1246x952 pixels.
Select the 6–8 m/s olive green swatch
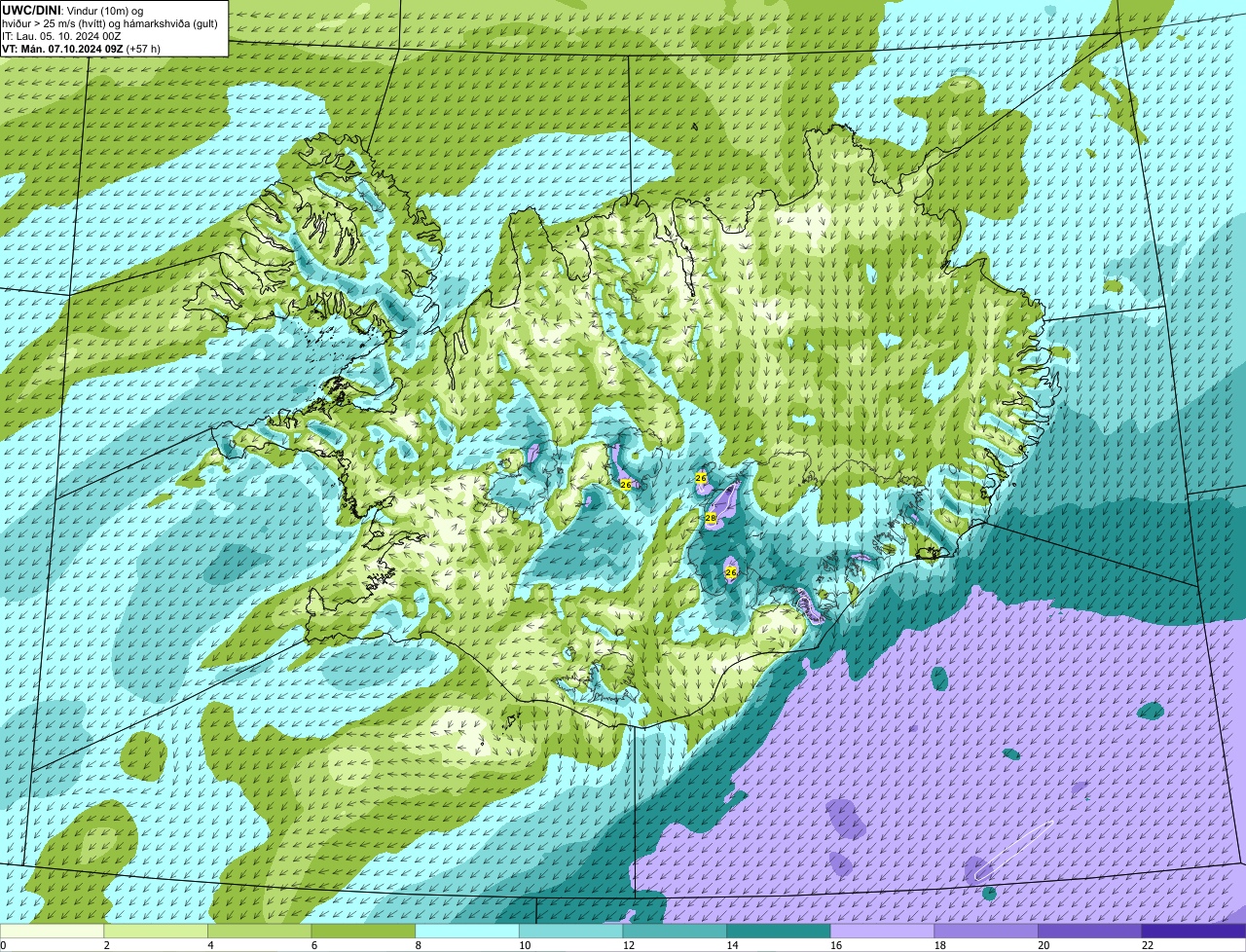click(x=363, y=931)
